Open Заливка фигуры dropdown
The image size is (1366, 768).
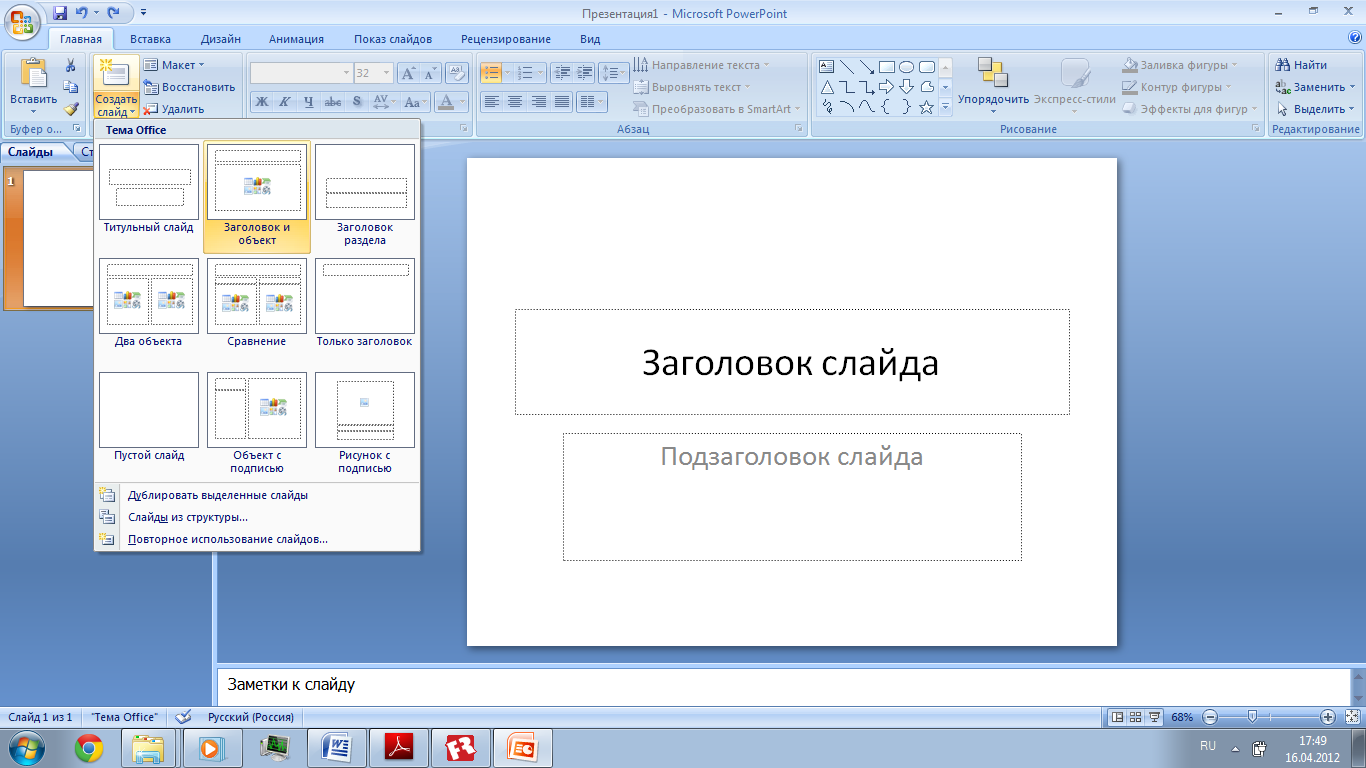pyautogui.click(x=1180, y=65)
